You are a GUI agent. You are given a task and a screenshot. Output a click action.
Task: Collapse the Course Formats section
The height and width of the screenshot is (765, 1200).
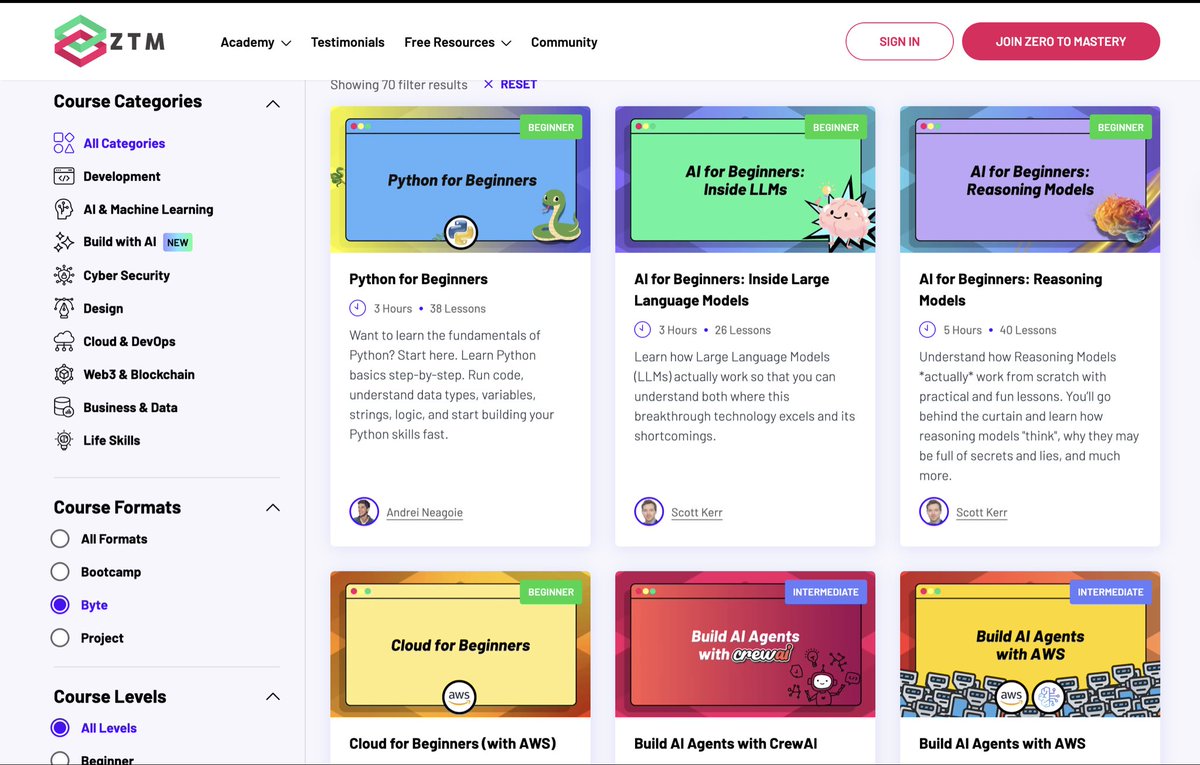coord(272,508)
